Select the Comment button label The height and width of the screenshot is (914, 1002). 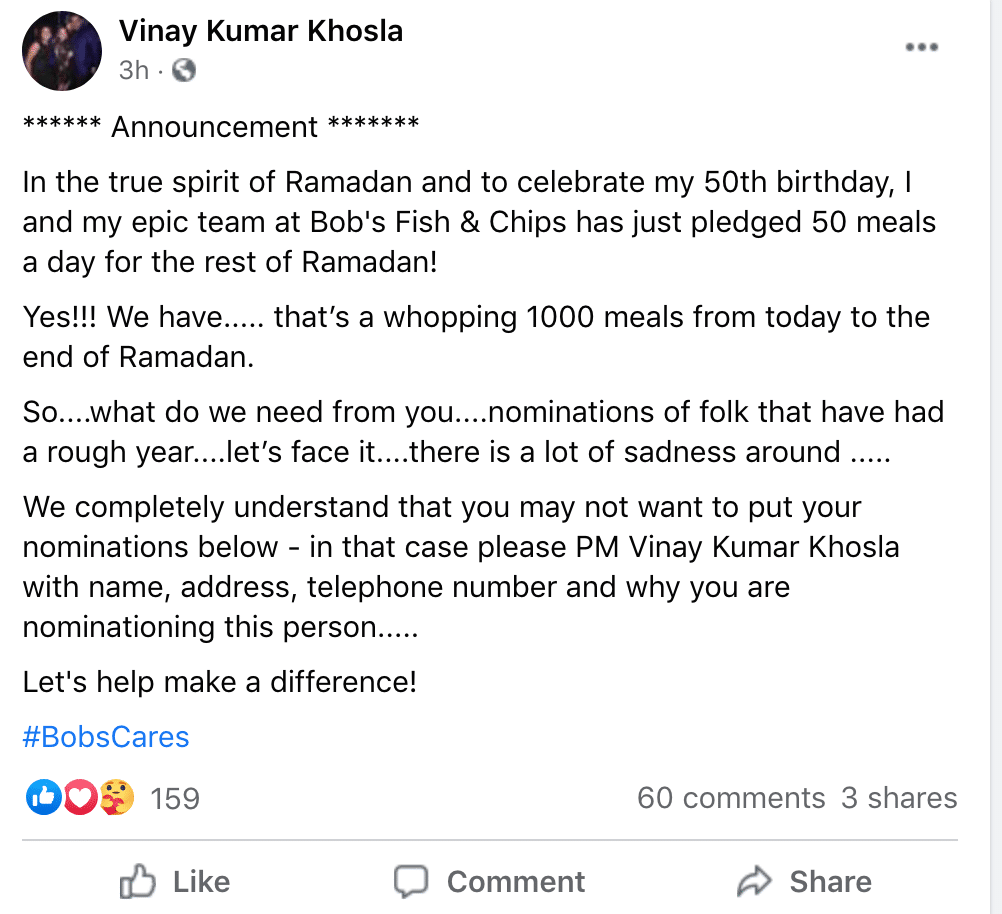(516, 882)
